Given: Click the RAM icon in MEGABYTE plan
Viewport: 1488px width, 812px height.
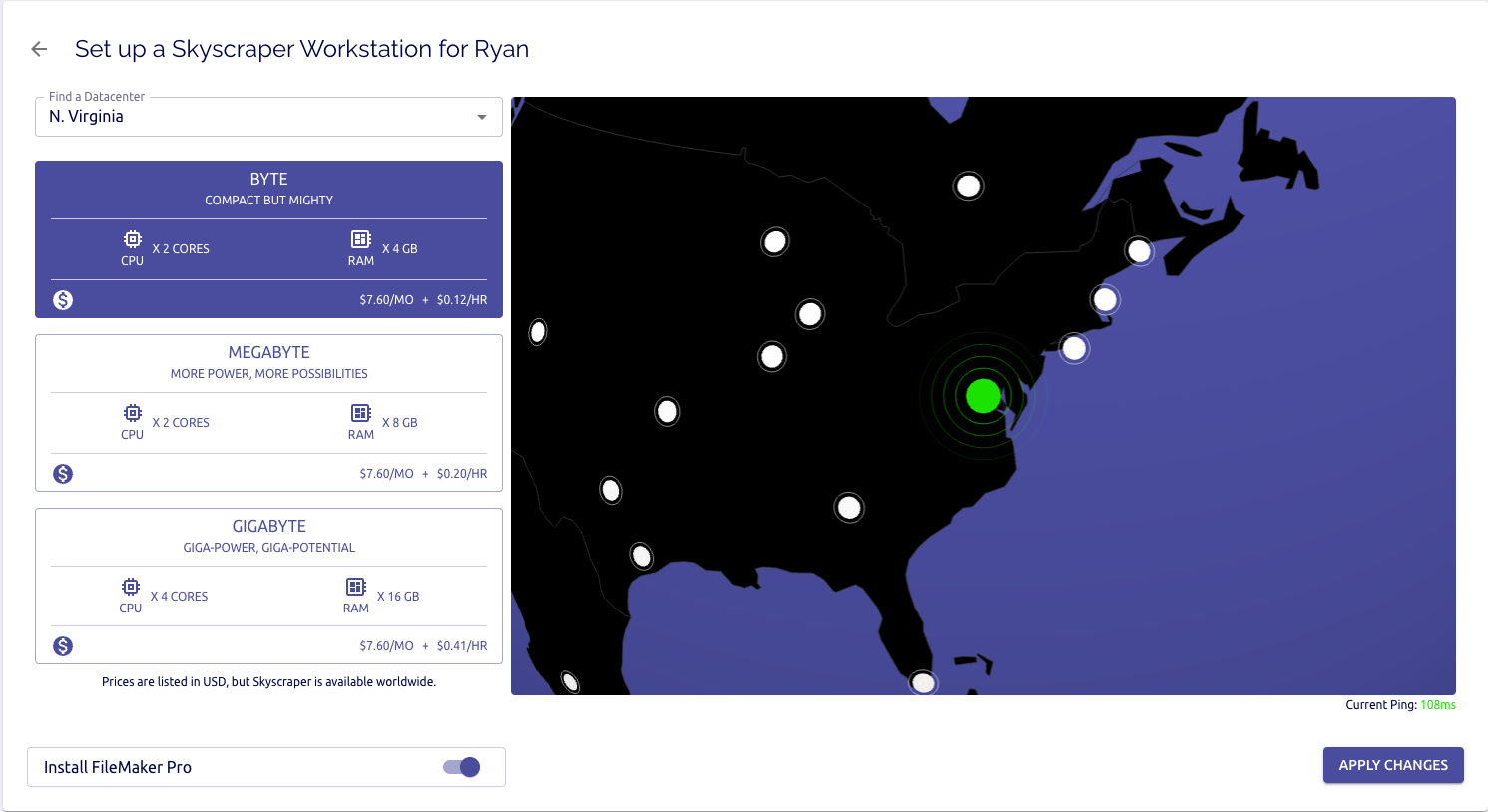Looking at the screenshot, I should (361, 413).
